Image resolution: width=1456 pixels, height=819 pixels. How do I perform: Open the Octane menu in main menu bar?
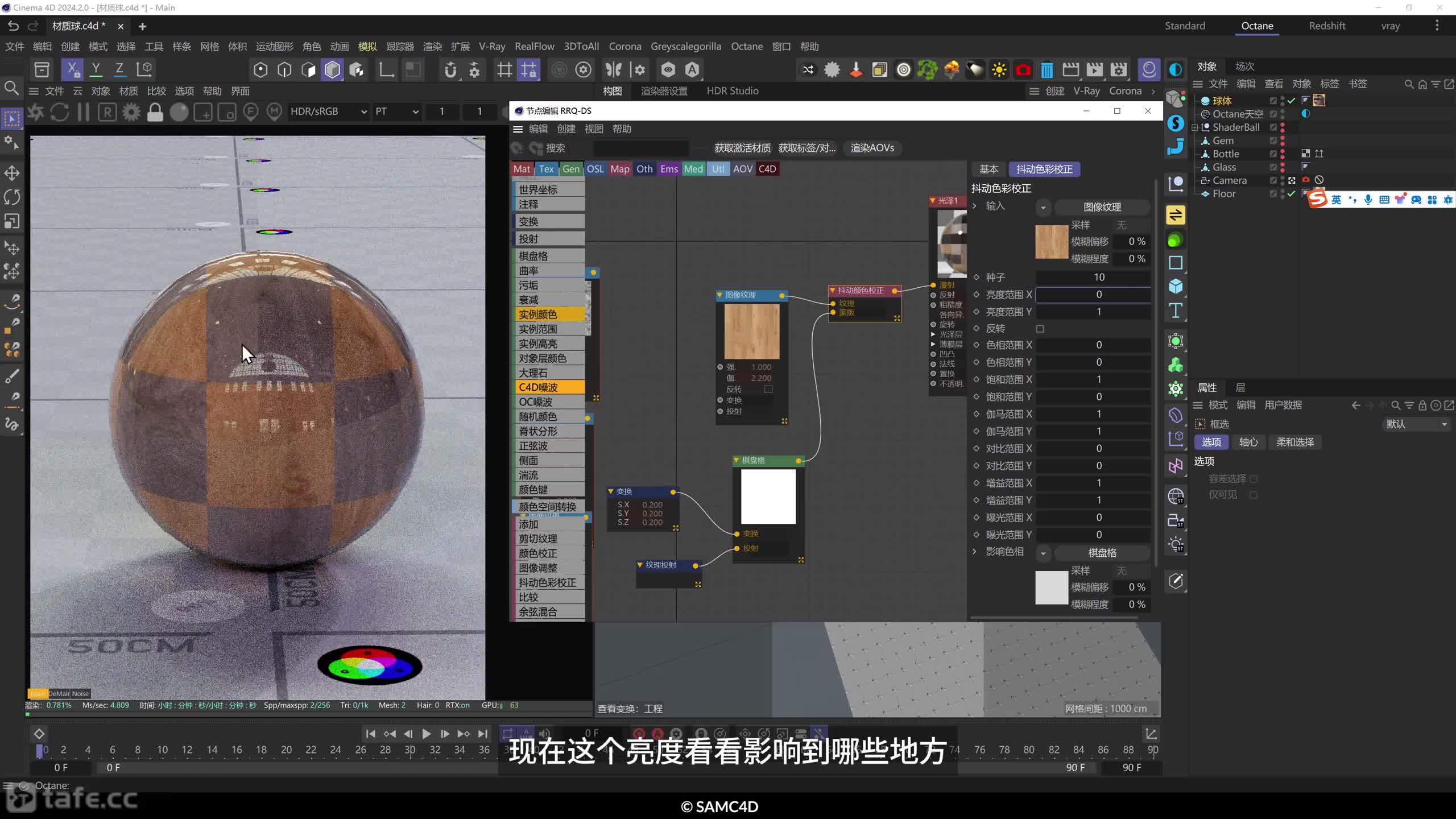(747, 47)
